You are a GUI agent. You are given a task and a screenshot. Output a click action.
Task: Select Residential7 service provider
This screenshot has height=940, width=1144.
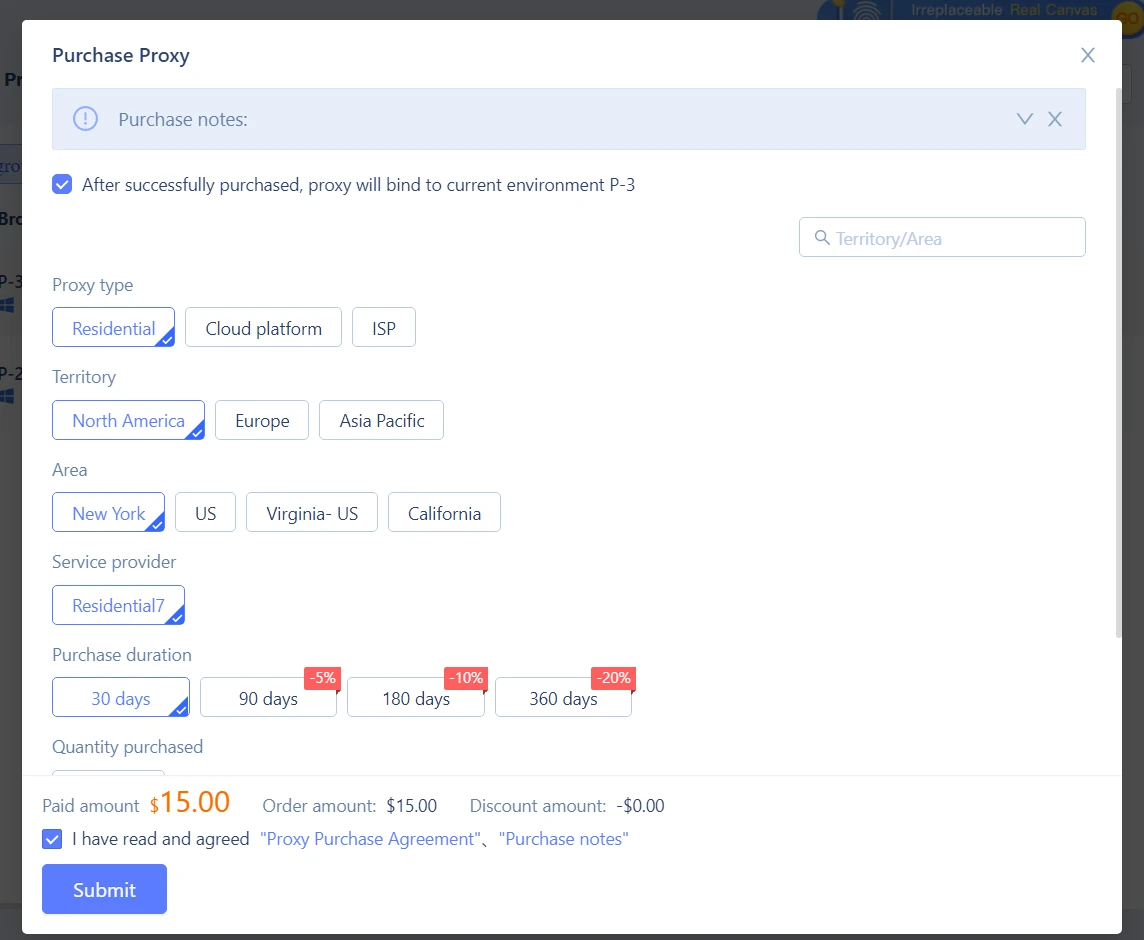click(118, 605)
